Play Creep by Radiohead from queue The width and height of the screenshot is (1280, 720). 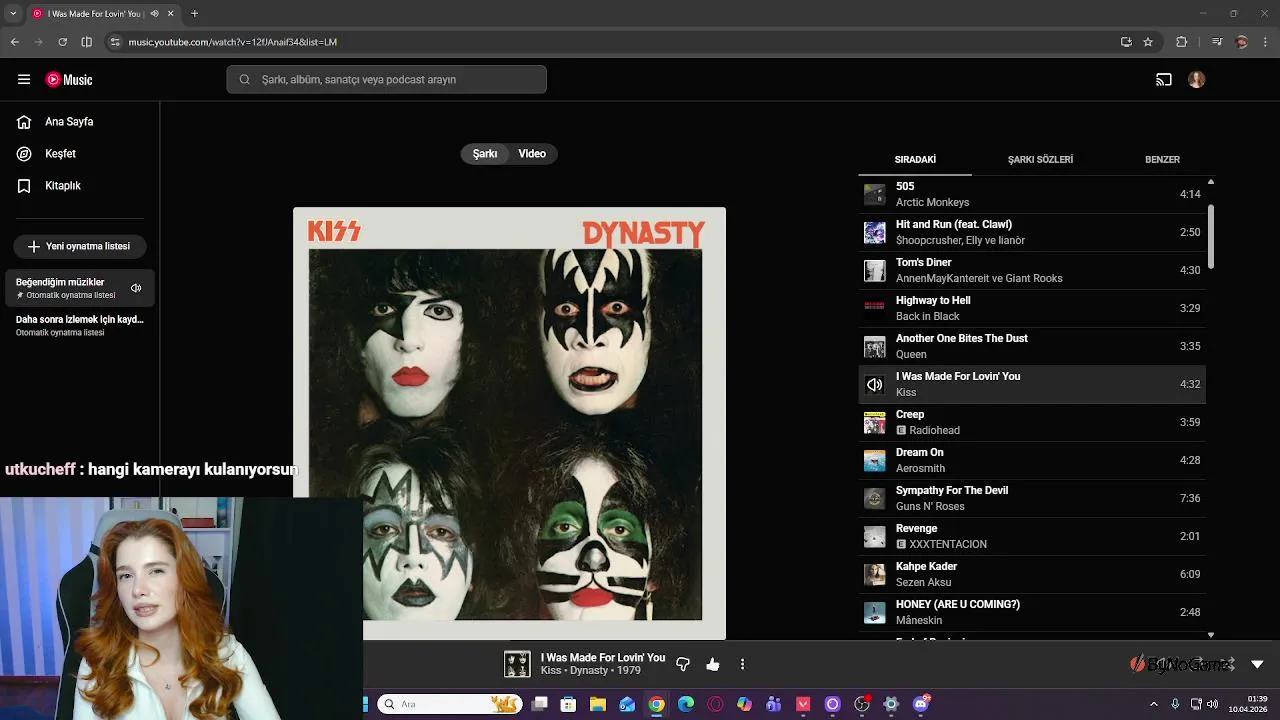click(1032, 423)
